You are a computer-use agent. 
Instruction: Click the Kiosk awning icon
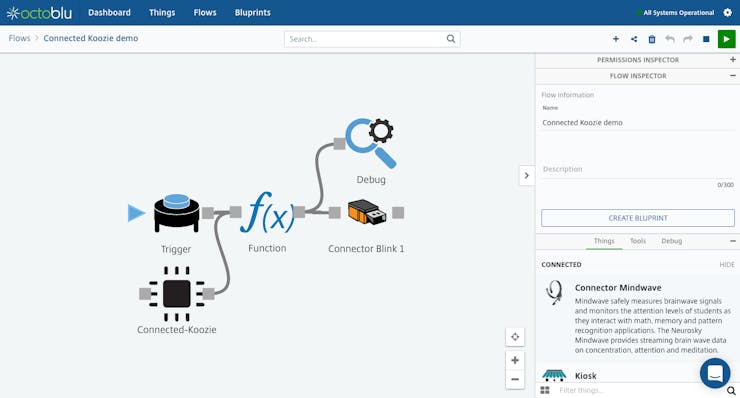[554, 375]
